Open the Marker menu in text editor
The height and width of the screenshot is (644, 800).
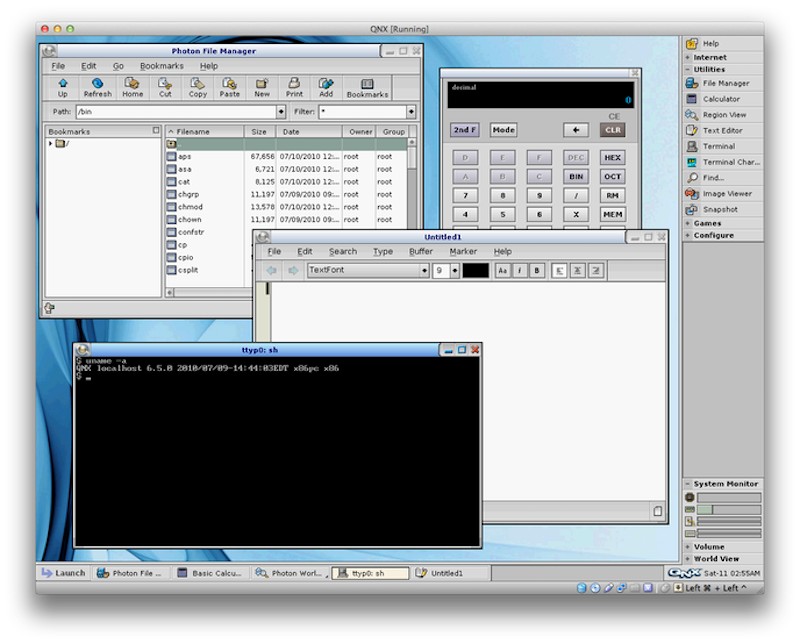click(463, 252)
